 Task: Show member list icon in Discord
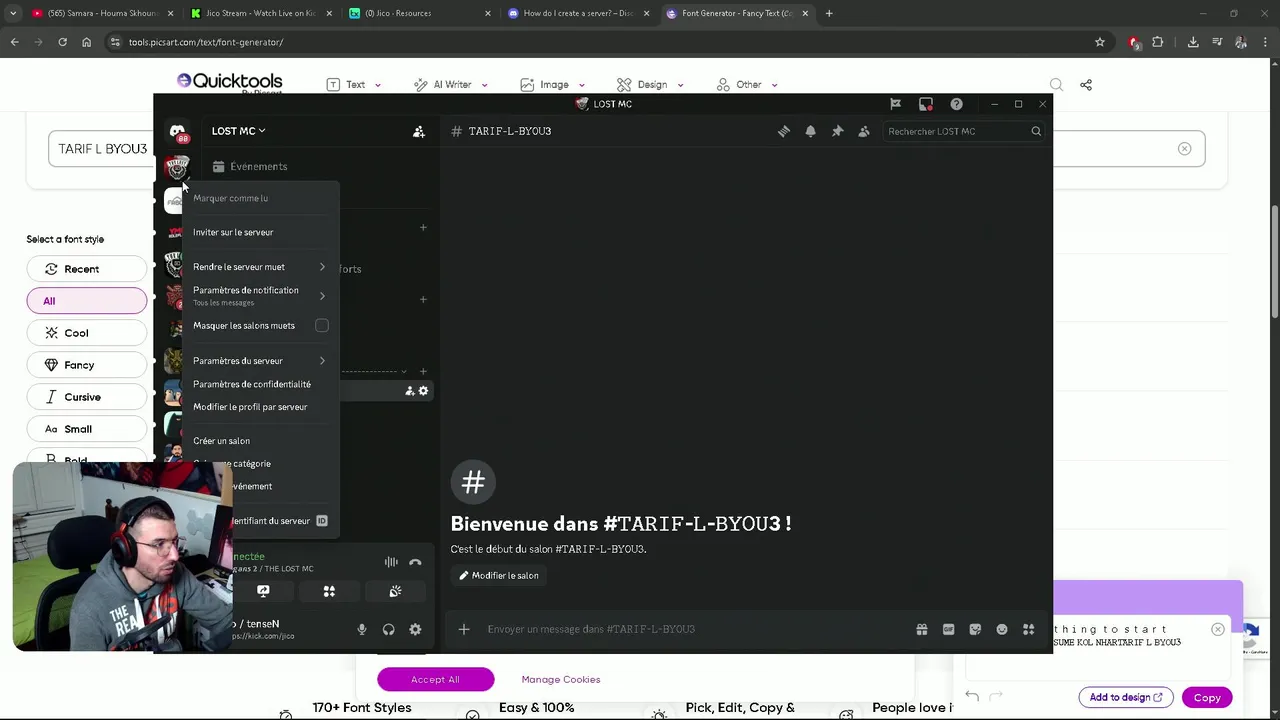click(x=864, y=131)
